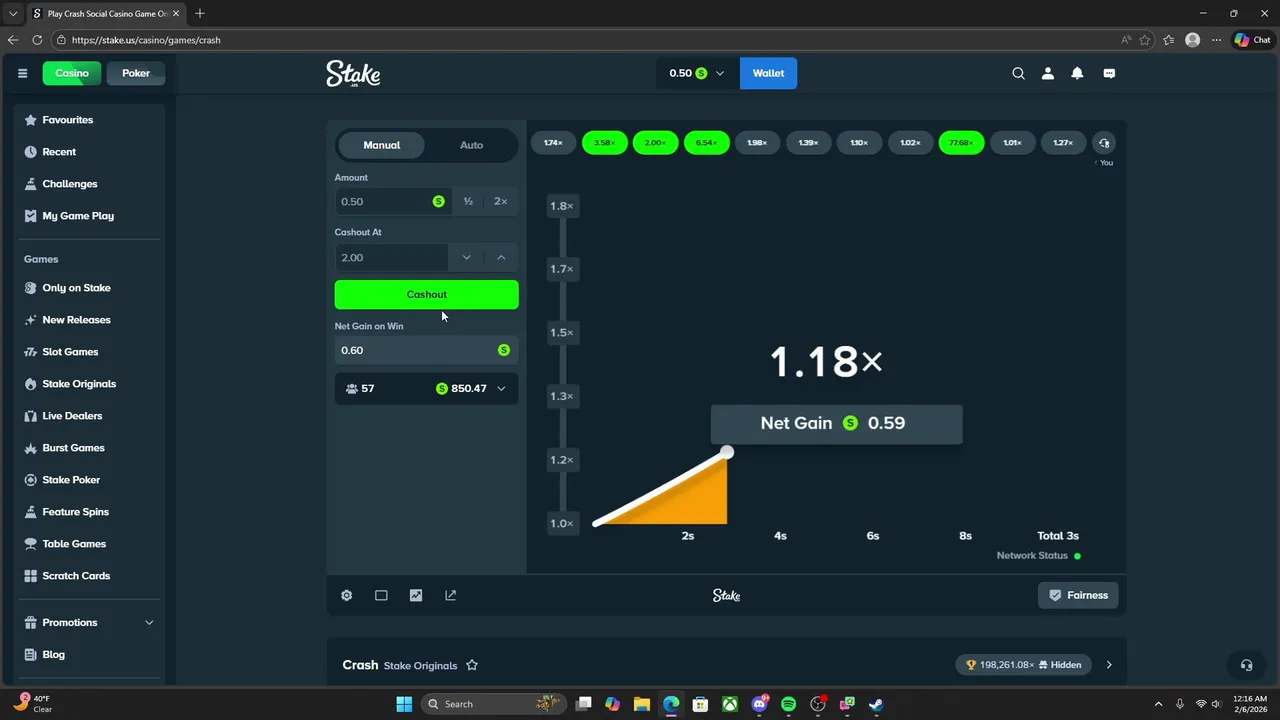Open the user profile icon
Viewport: 1280px width, 720px height.
pyautogui.click(x=1048, y=73)
